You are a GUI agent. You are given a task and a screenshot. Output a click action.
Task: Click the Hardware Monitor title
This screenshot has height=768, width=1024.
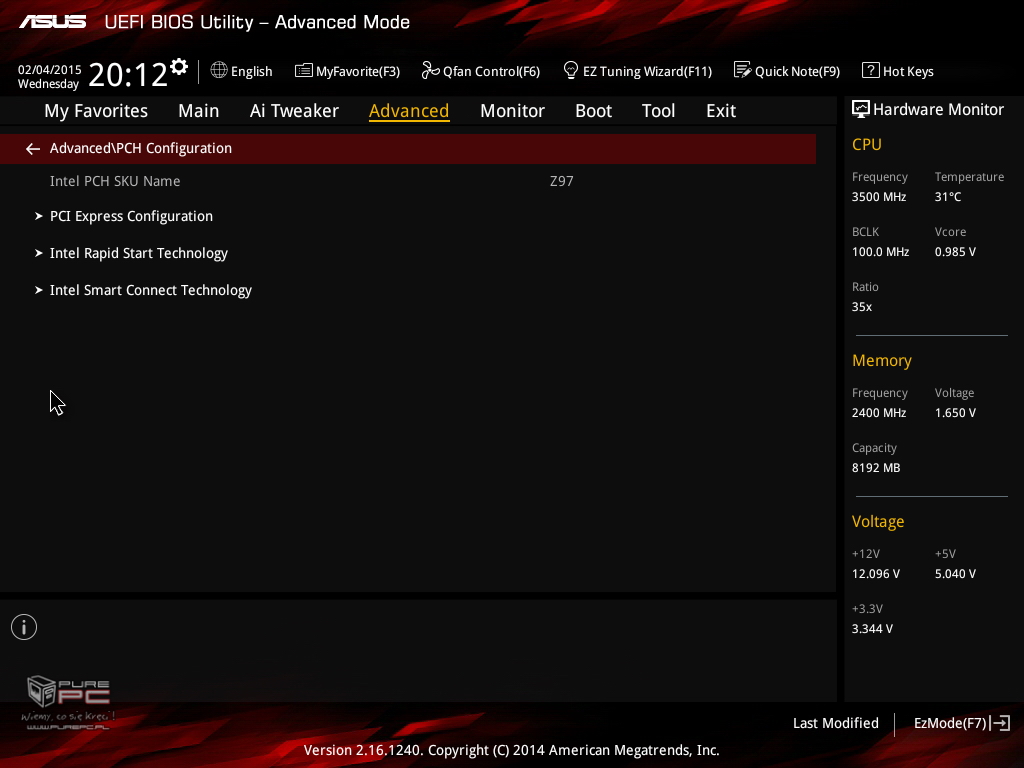coord(938,110)
